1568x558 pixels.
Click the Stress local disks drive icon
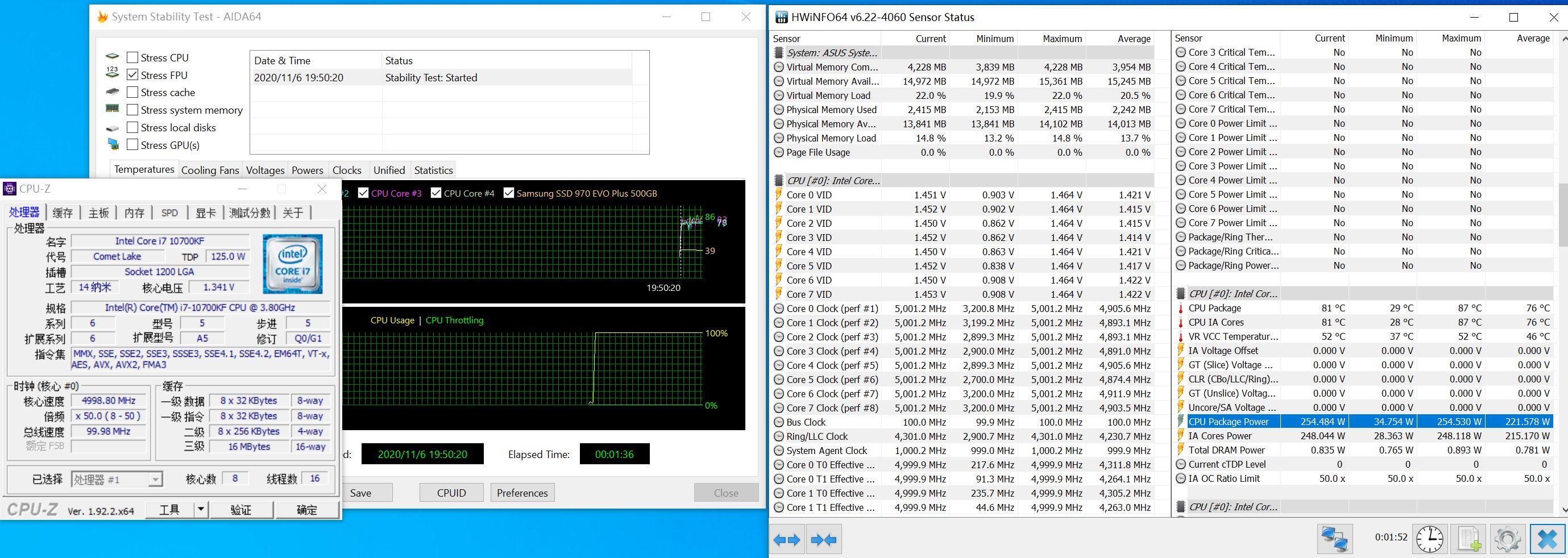pyautogui.click(x=113, y=128)
